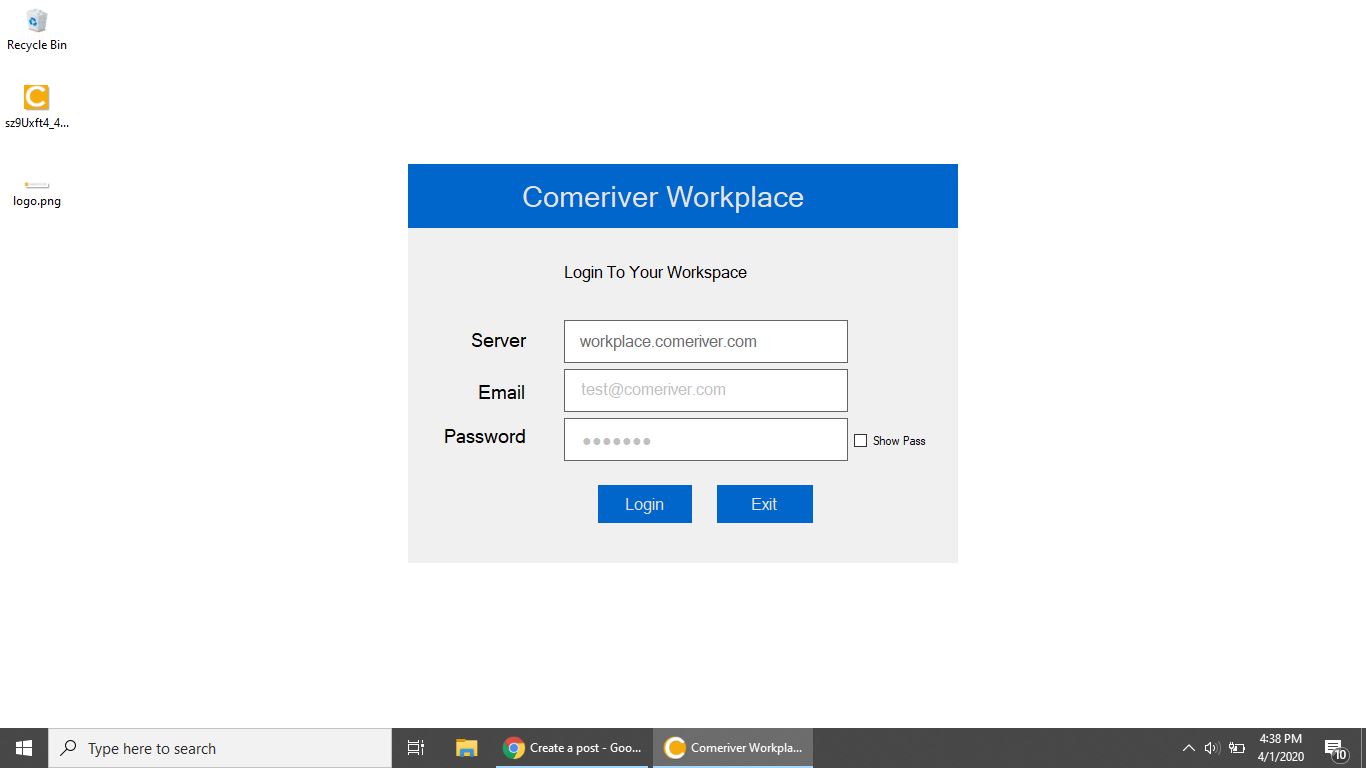Screen dimensions: 1366x768
Task: Click the battery status tray icon
Action: [x=1237, y=748]
